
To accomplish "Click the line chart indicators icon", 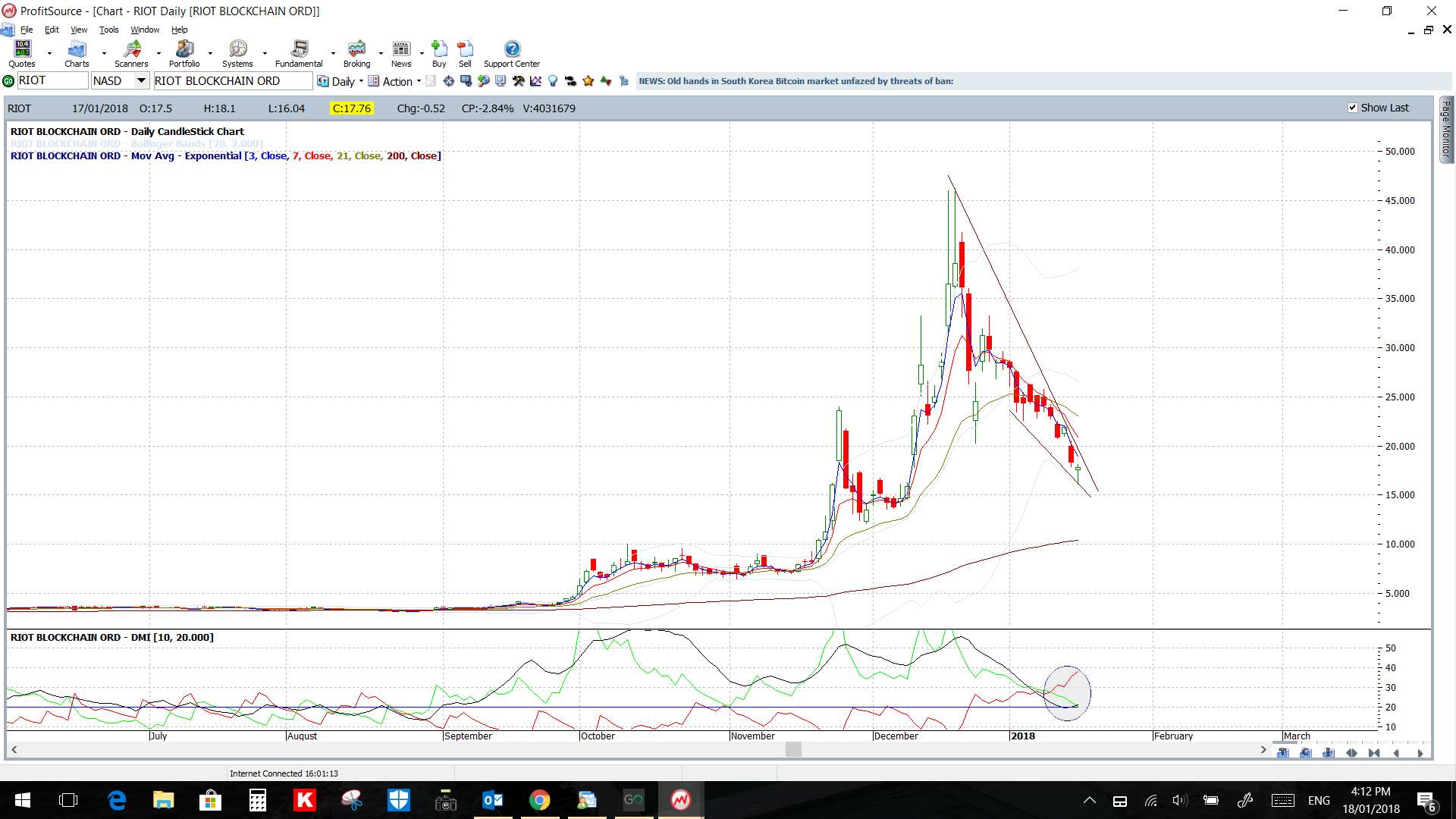I will click(535, 81).
